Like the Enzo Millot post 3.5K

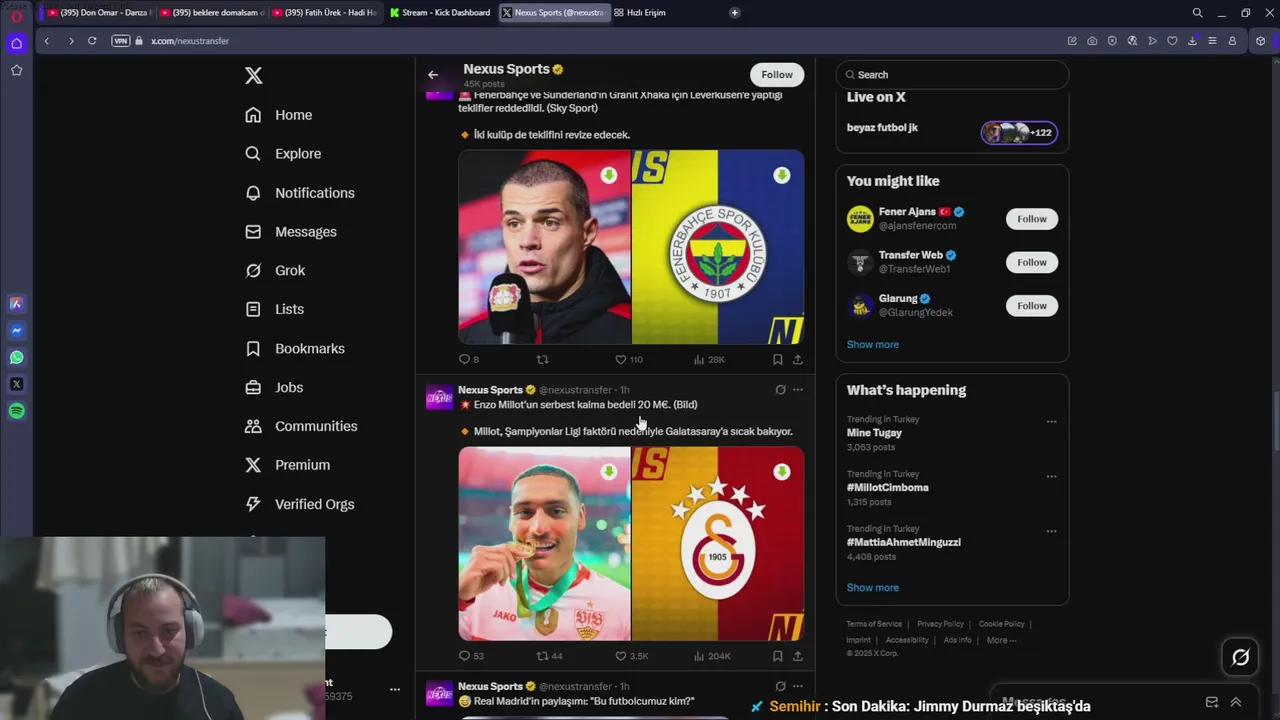coord(632,657)
